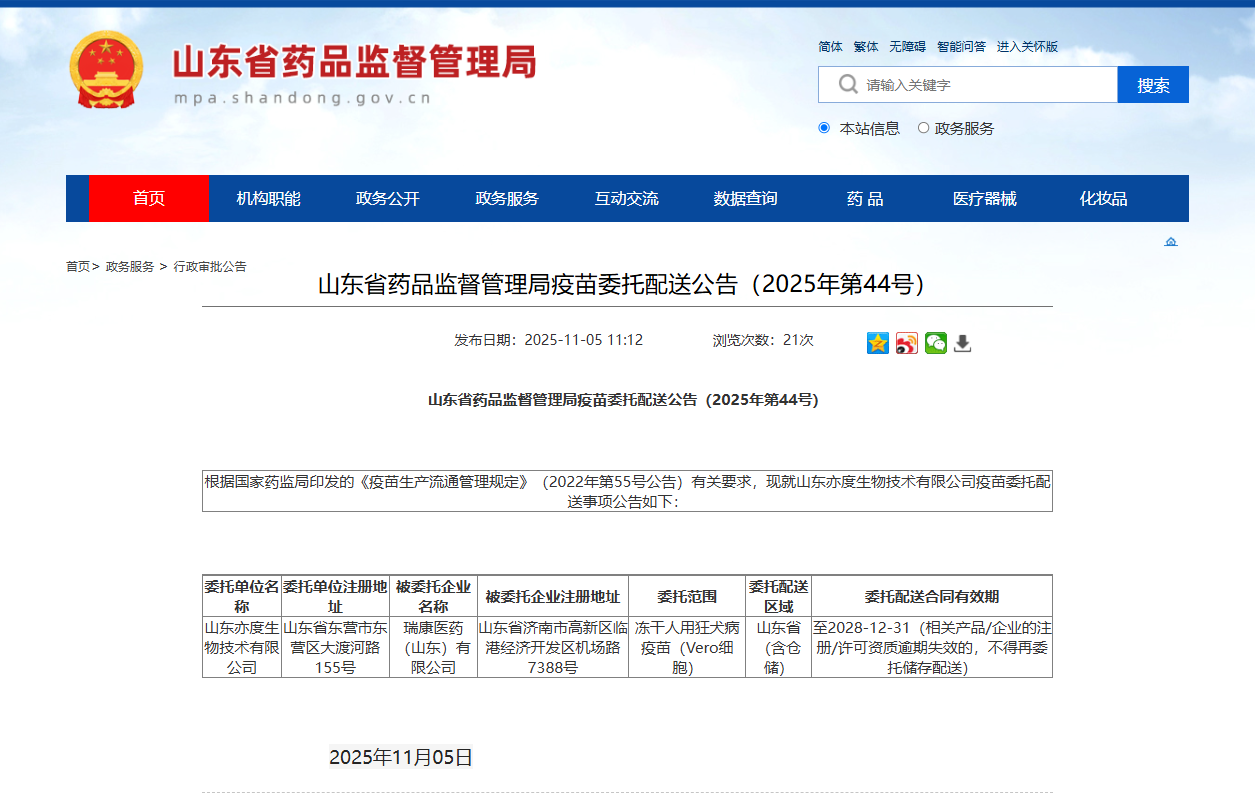Share the announcement to QQ Zone

coord(877,343)
